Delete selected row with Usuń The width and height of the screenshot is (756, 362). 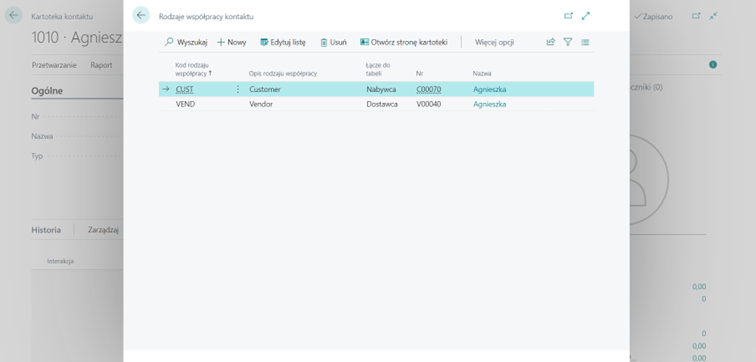pyautogui.click(x=333, y=42)
